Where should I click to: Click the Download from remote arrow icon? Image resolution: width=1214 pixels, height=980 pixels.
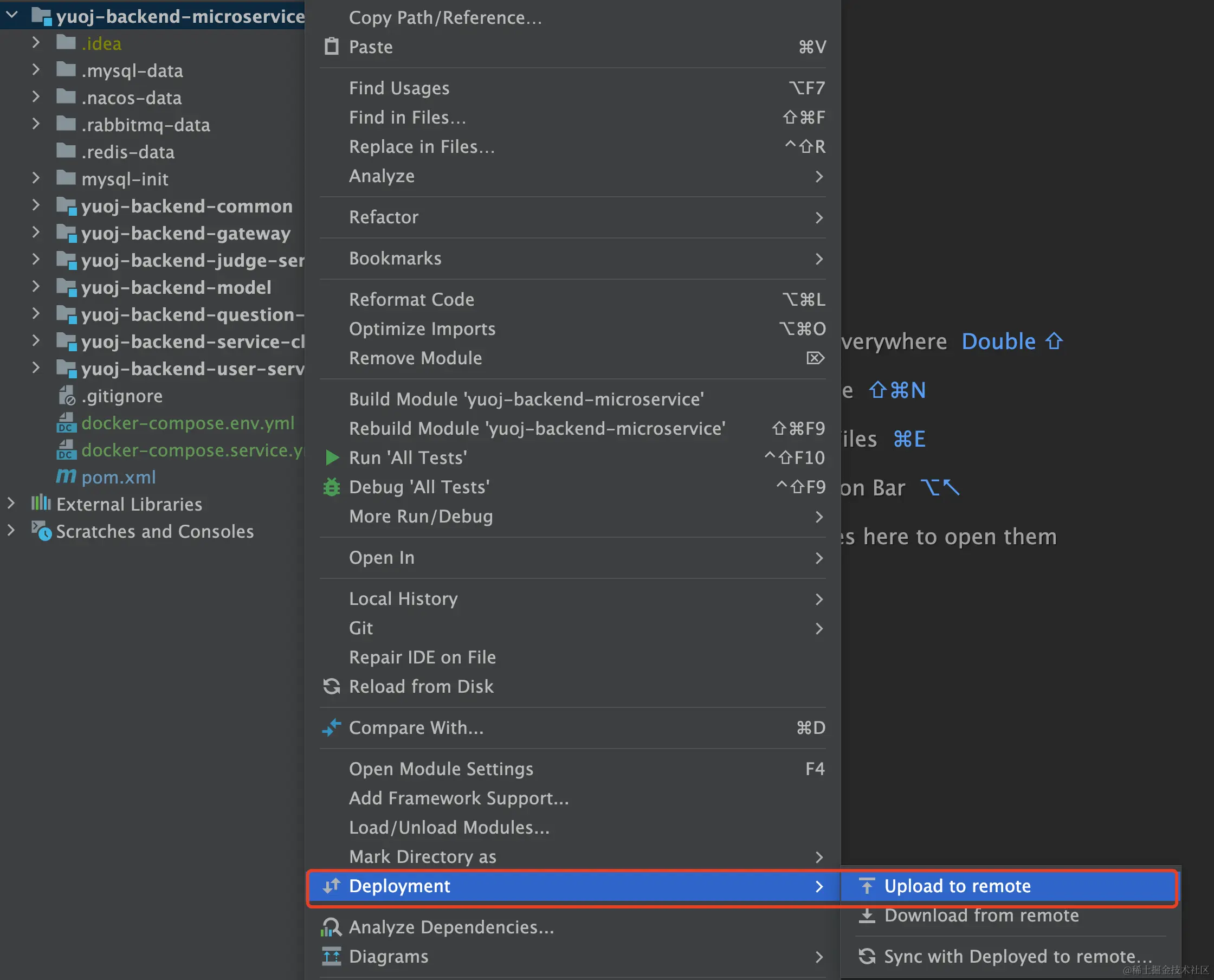[x=867, y=915]
